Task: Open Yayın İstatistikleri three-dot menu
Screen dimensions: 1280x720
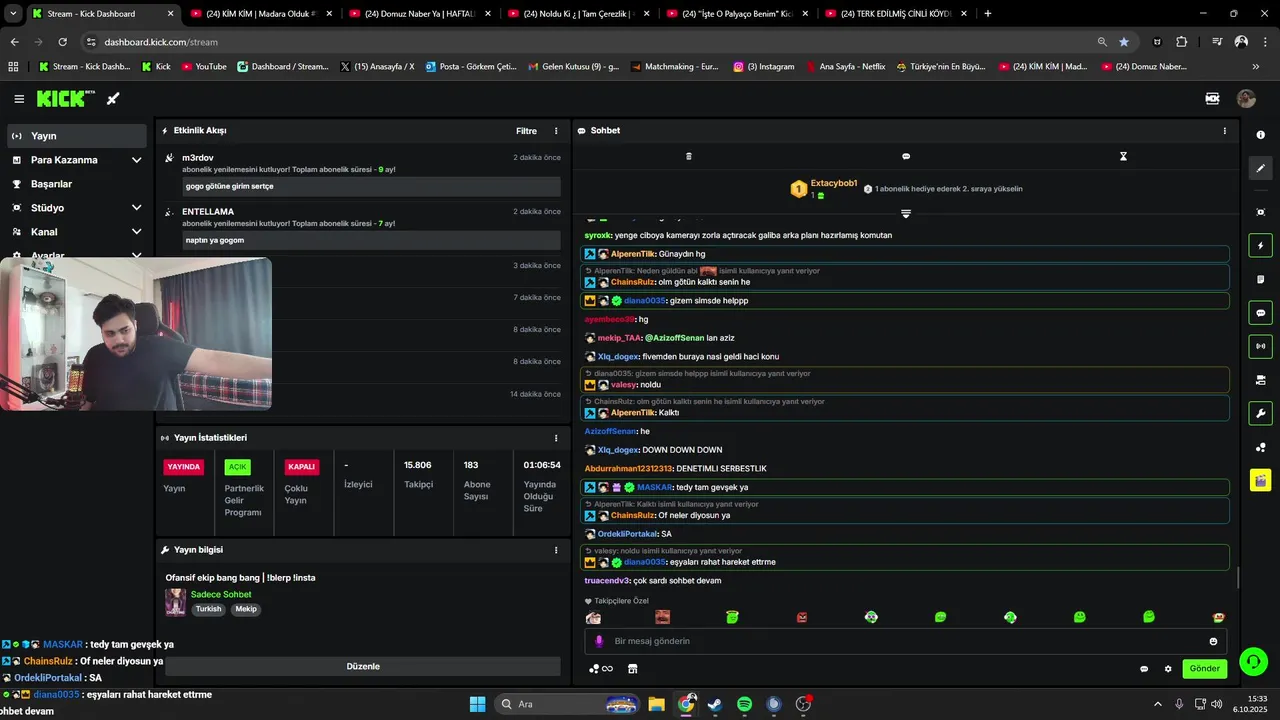Action: tap(556, 438)
